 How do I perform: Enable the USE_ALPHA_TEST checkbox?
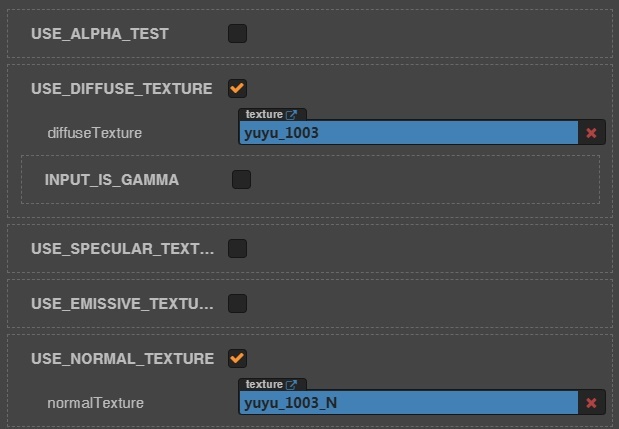pos(237,34)
